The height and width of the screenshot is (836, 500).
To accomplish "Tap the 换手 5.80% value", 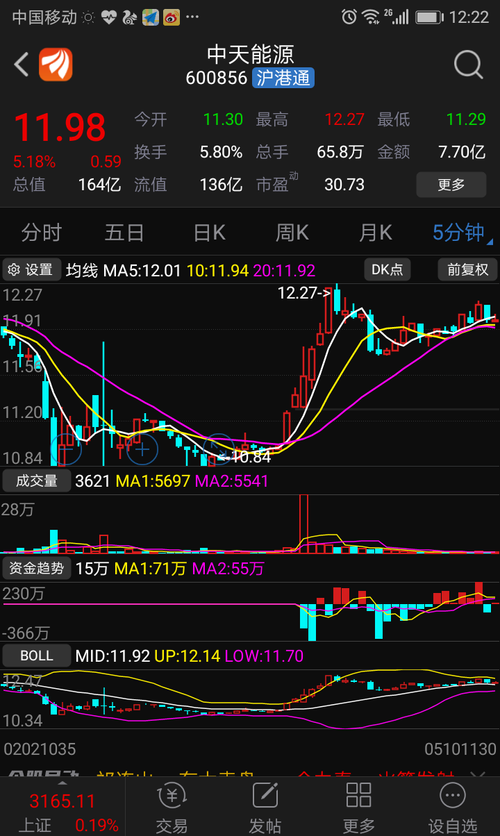I will click(221, 152).
